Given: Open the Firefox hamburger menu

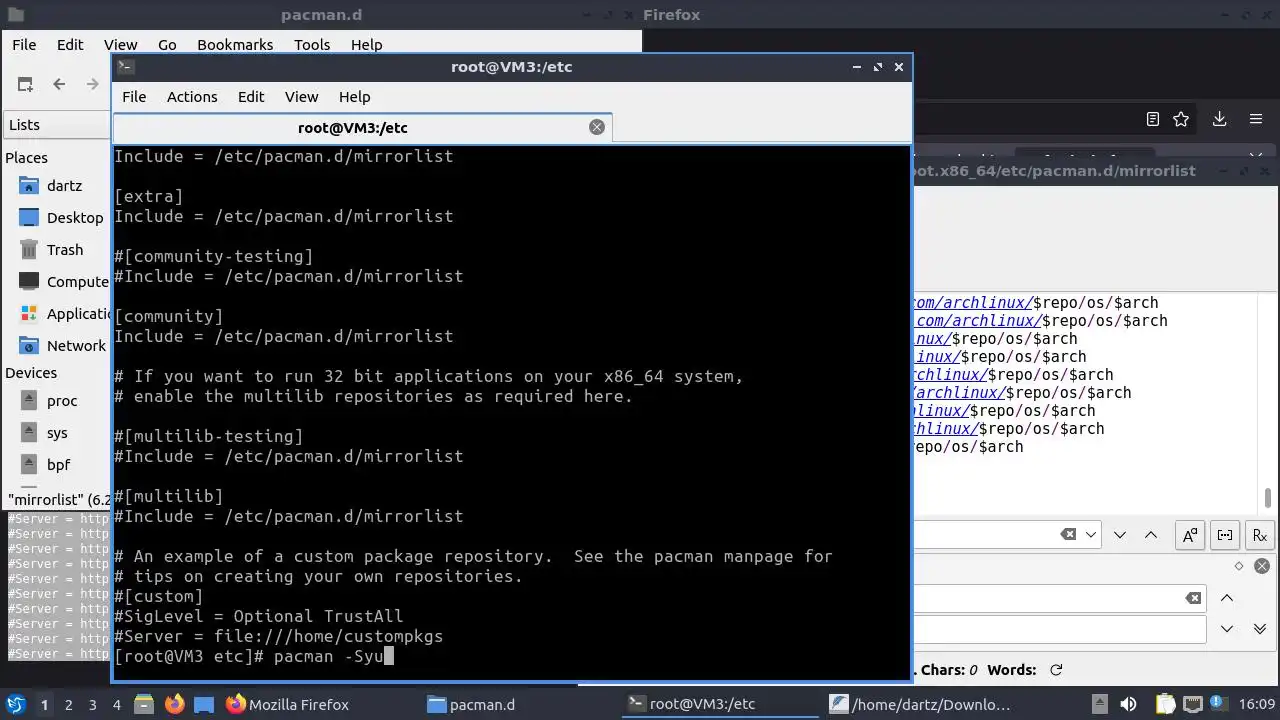Looking at the screenshot, I should pos(1256,119).
